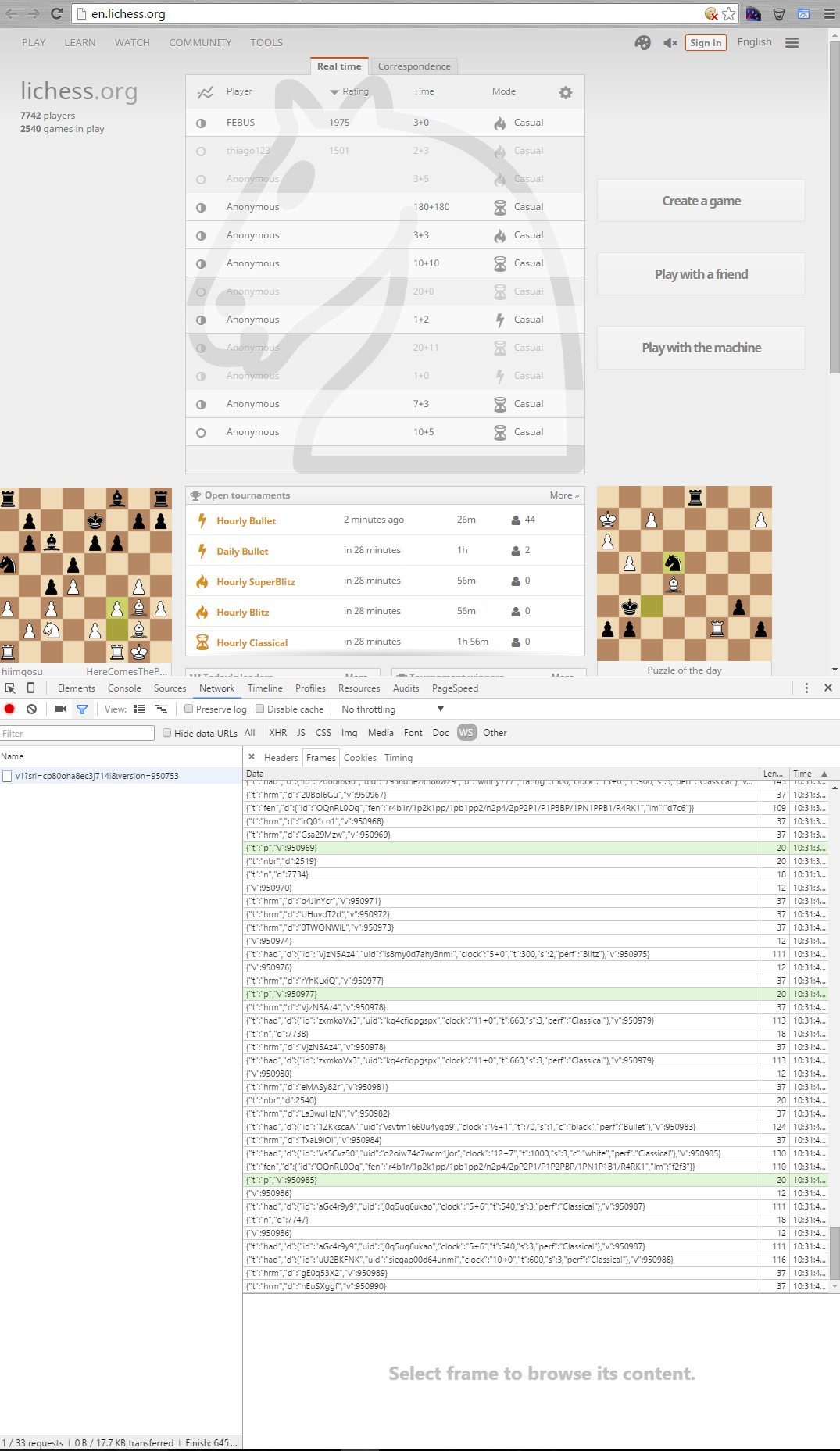Go back with the browser back arrow
This screenshot has width=840, height=1451.
point(11,13)
